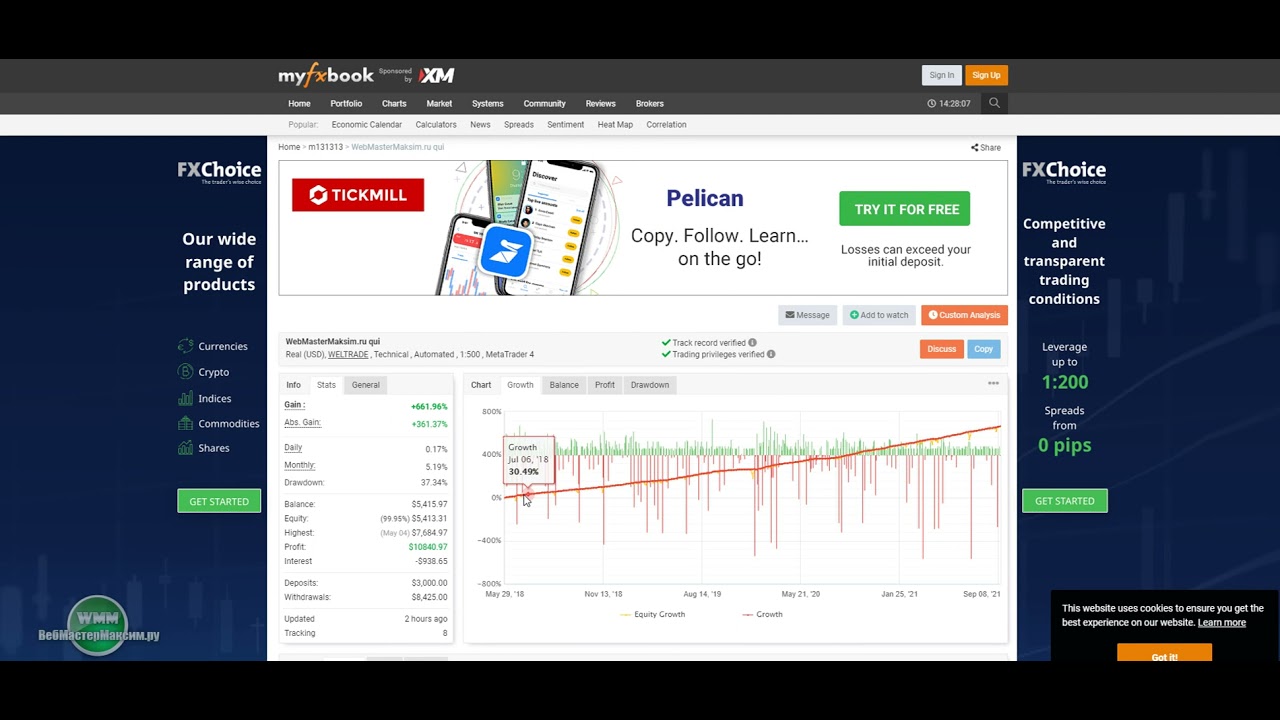Viewport: 1280px width, 720px height.
Task: Click m131313 breadcrumb link
Action: coord(325,147)
